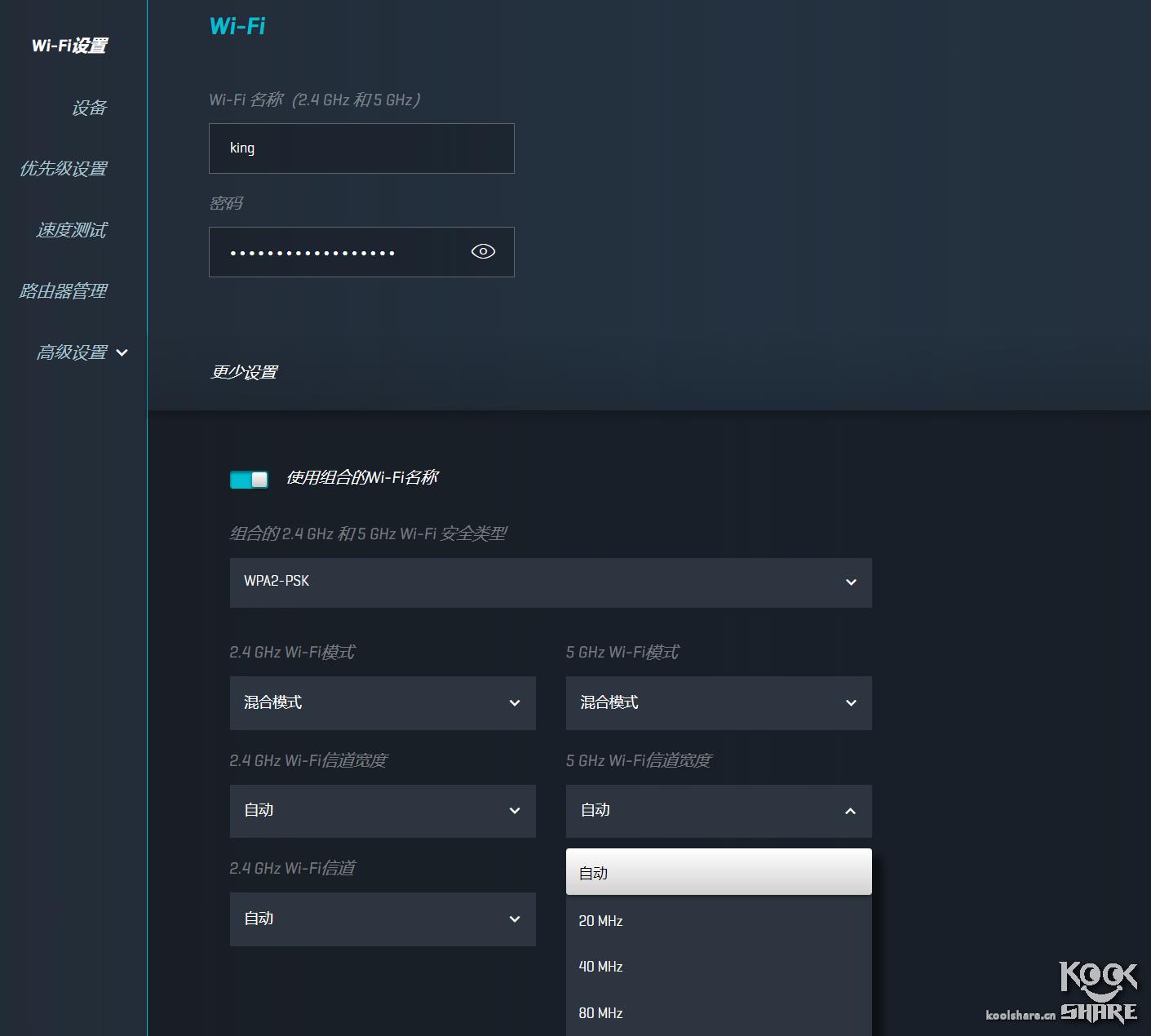This screenshot has width=1151, height=1036.
Task: Click the chevron on the WPA2-PSK dropdown
Action: (x=851, y=582)
